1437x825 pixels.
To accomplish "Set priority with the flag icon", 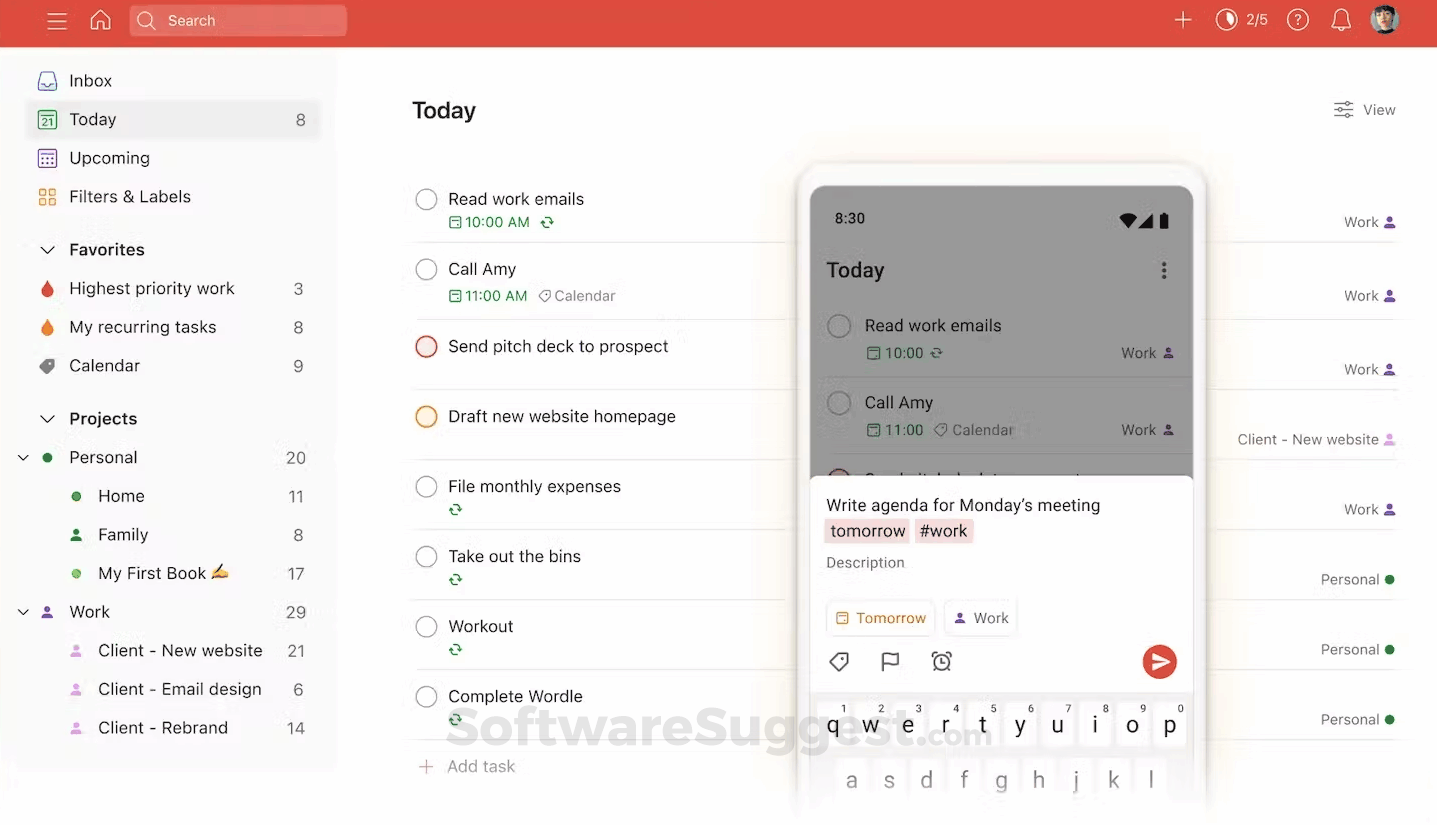I will pyautogui.click(x=890, y=661).
